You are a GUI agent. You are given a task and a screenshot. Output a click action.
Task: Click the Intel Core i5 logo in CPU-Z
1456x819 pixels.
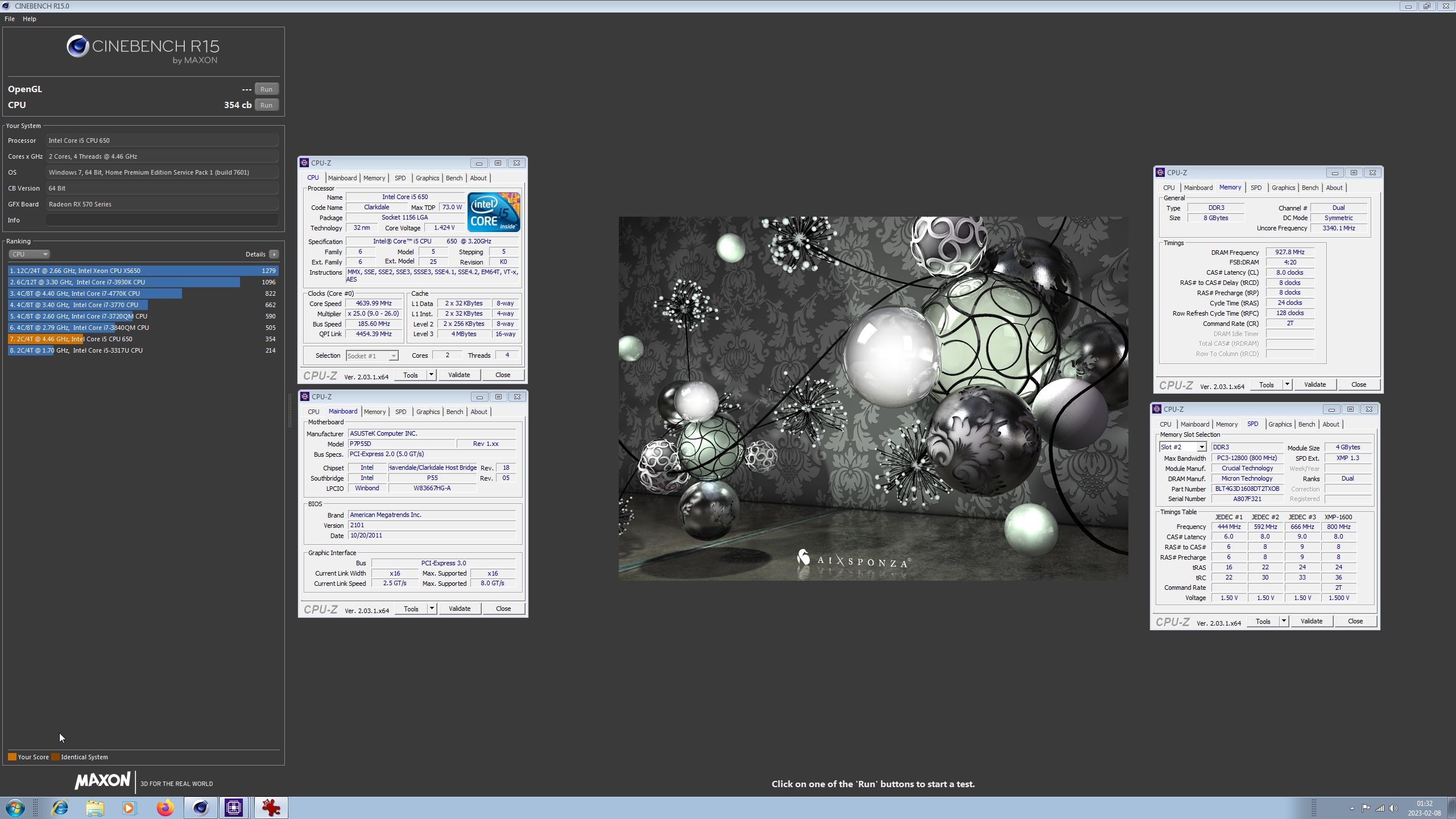pos(494,212)
